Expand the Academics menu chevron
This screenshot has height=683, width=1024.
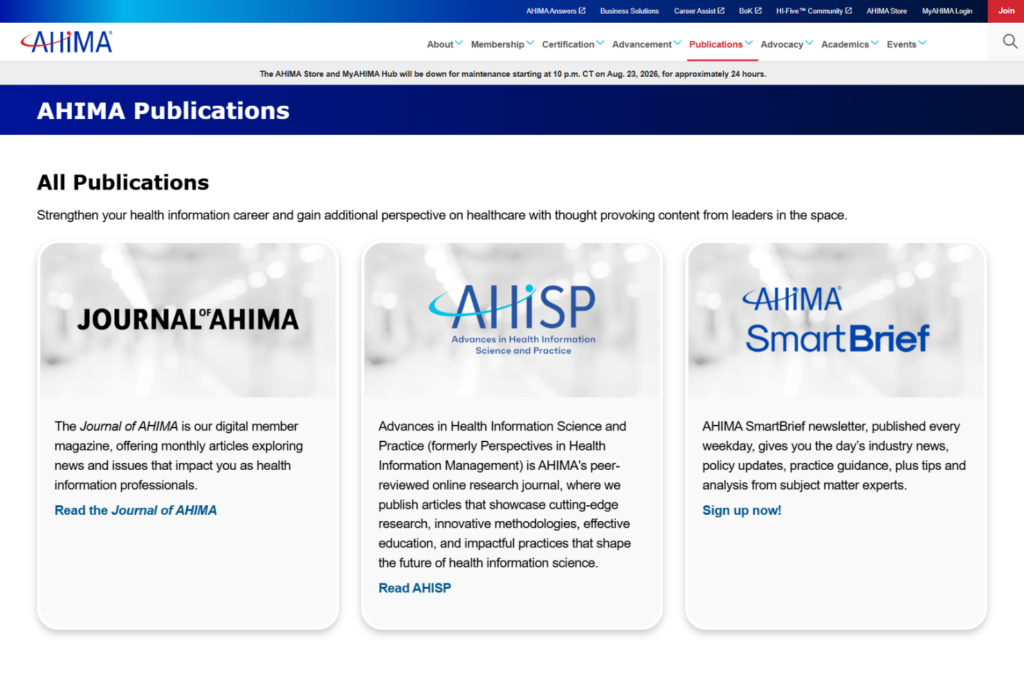(874, 43)
